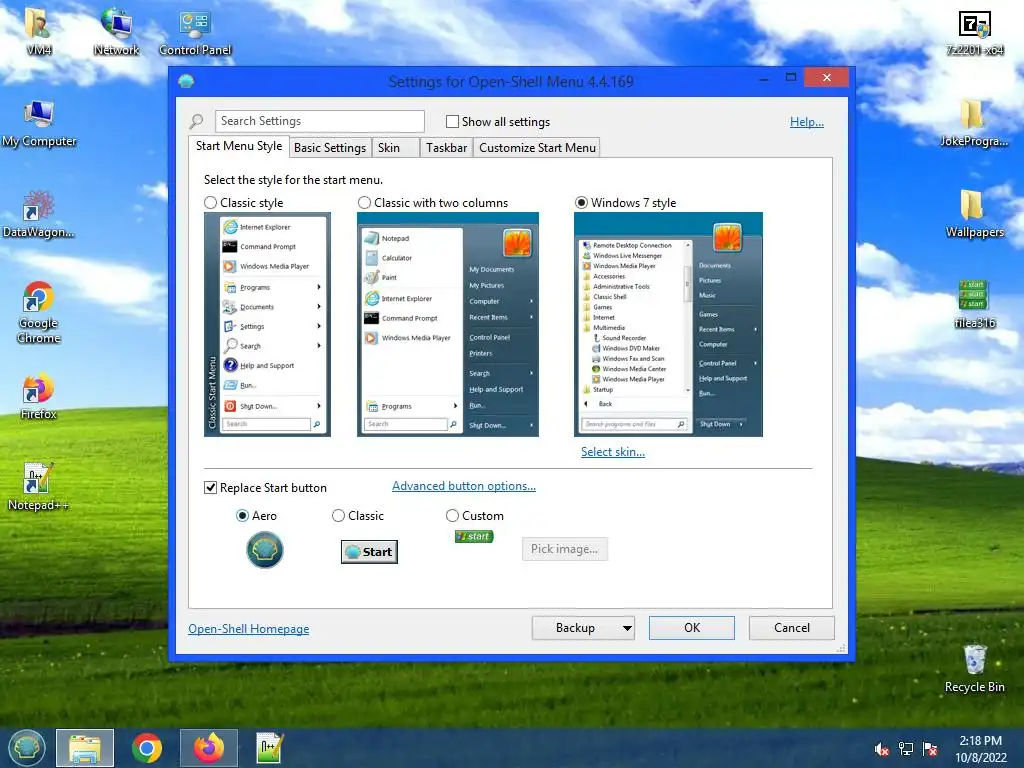This screenshot has width=1024, height=768.
Task: Switch to the Skin tab
Action: tap(395, 148)
